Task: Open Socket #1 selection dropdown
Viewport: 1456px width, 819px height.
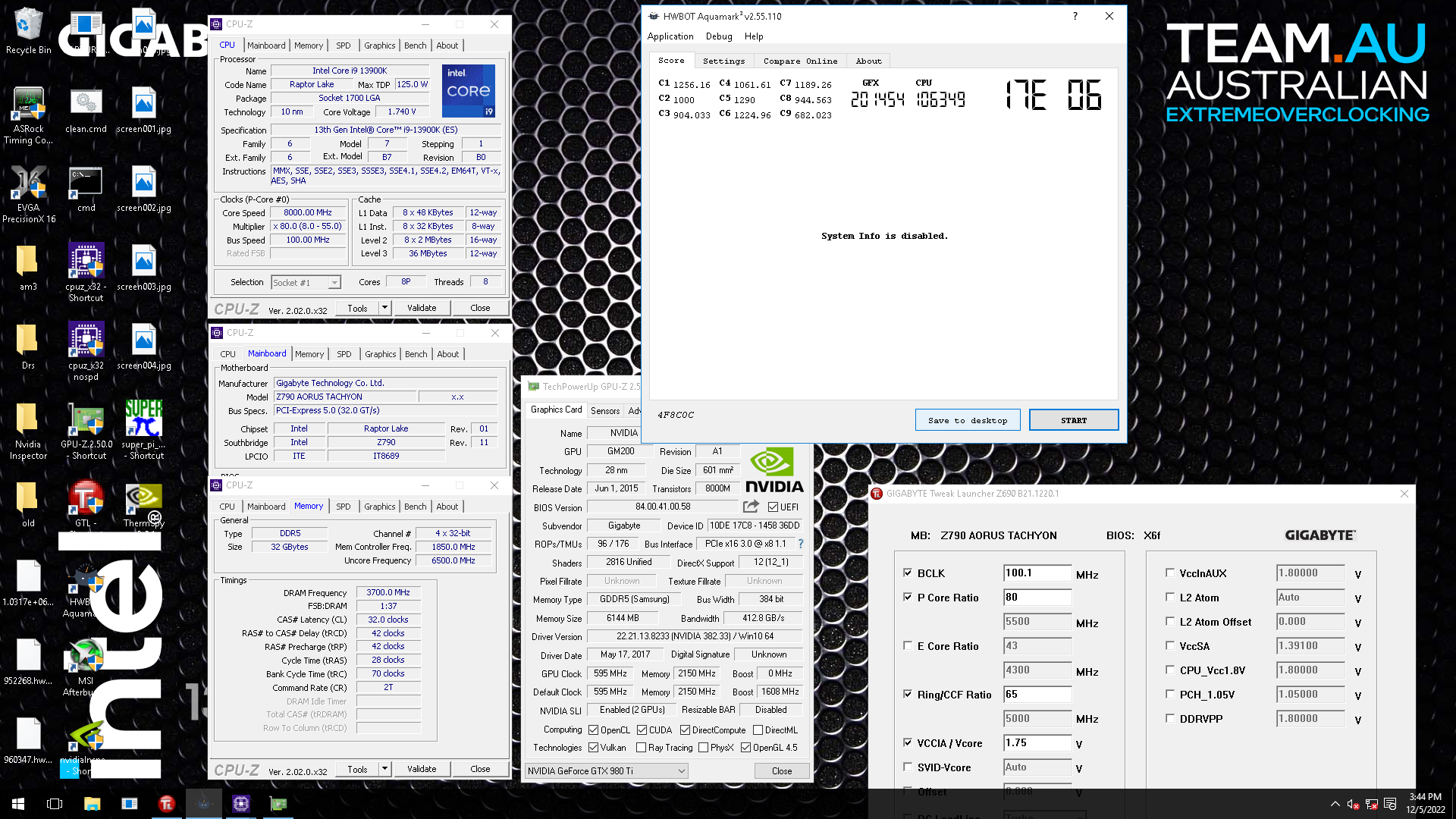Action: click(306, 282)
